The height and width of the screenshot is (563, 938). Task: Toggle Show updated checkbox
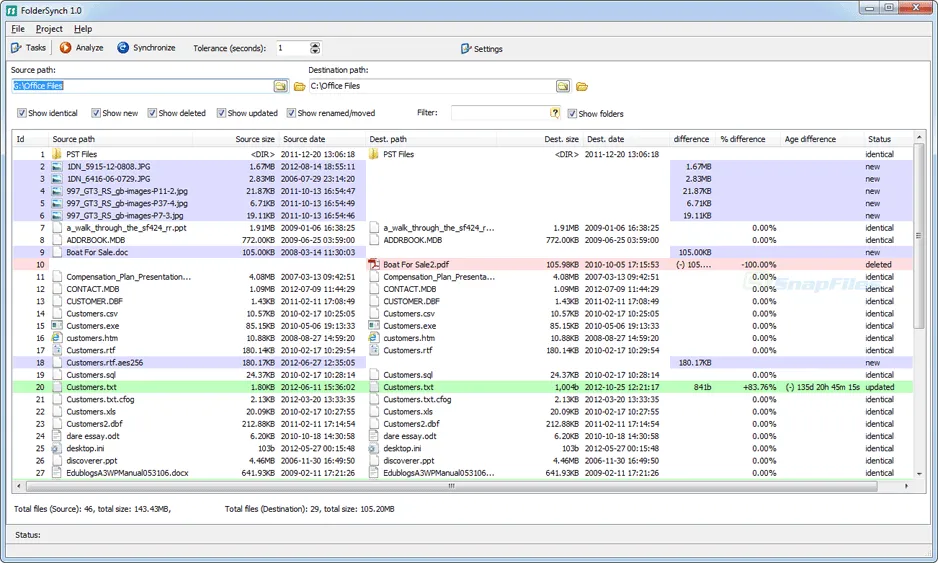(221, 113)
